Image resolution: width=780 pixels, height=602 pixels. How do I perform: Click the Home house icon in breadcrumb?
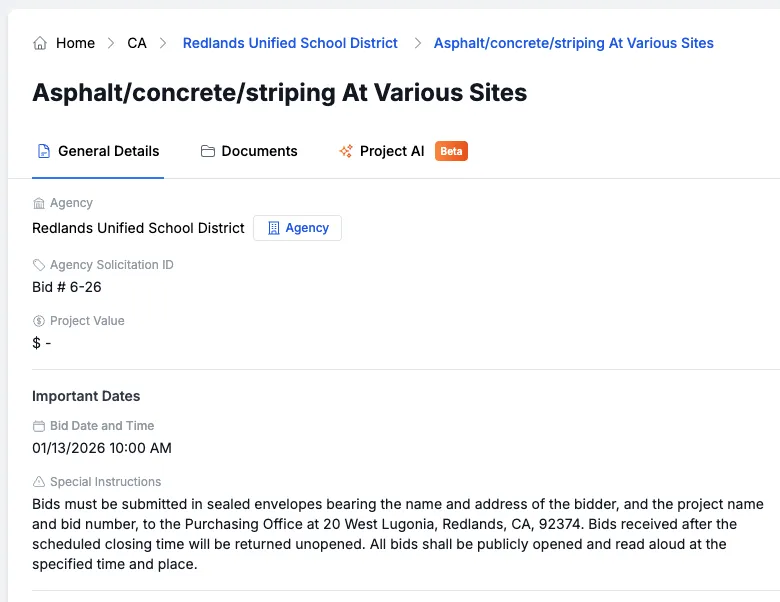click(x=40, y=43)
